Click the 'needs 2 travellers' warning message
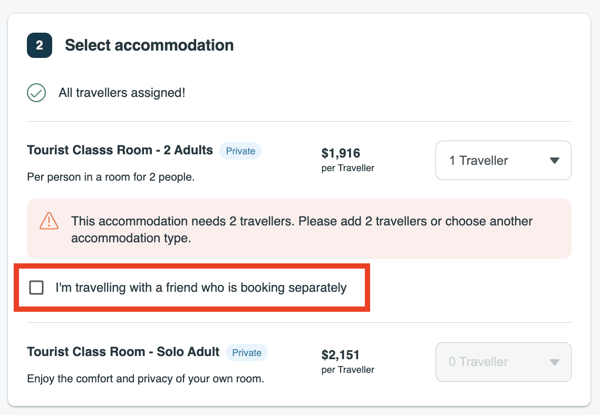Screen dimensions: 600x415 point(302,229)
